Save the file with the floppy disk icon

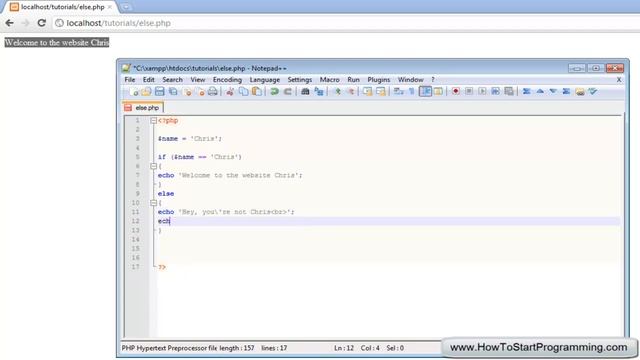[159, 92]
